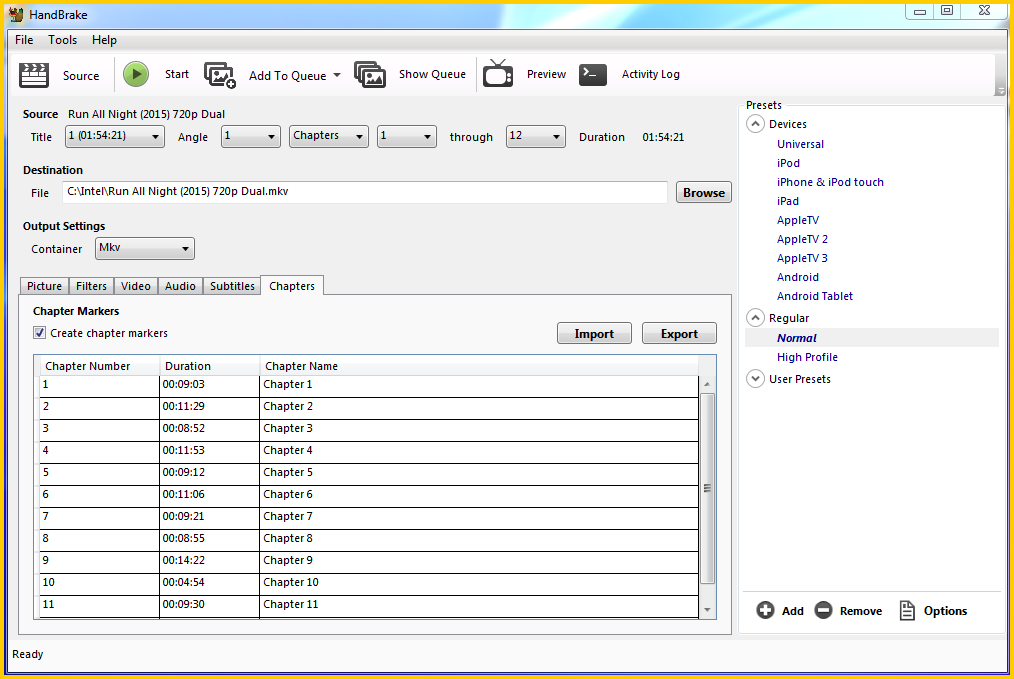The height and width of the screenshot is (679, 1014).
Task: Click duration 00:11:29 of chapter 2
Action: click(x=209, y=407)
